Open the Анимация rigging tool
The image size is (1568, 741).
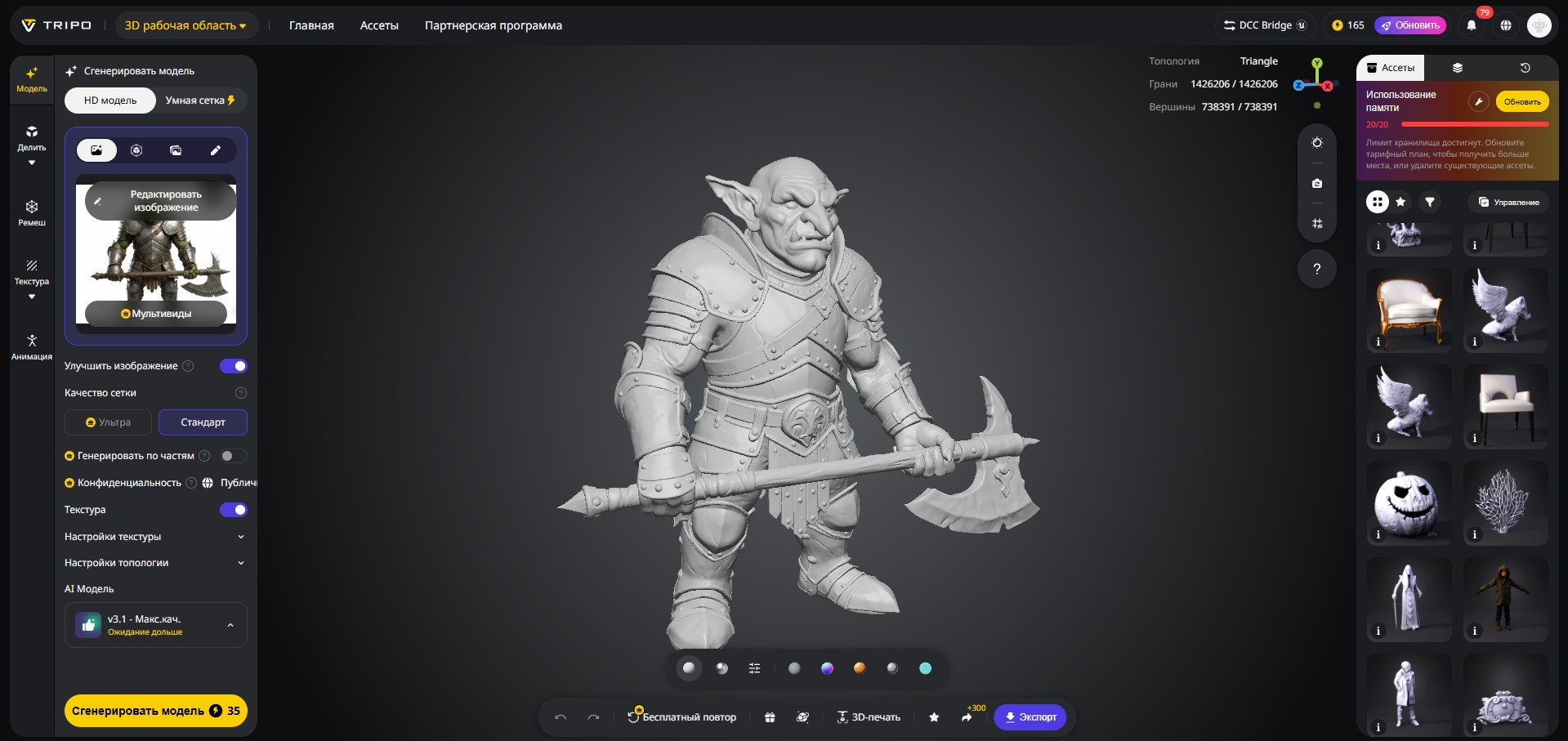[32, 346]
